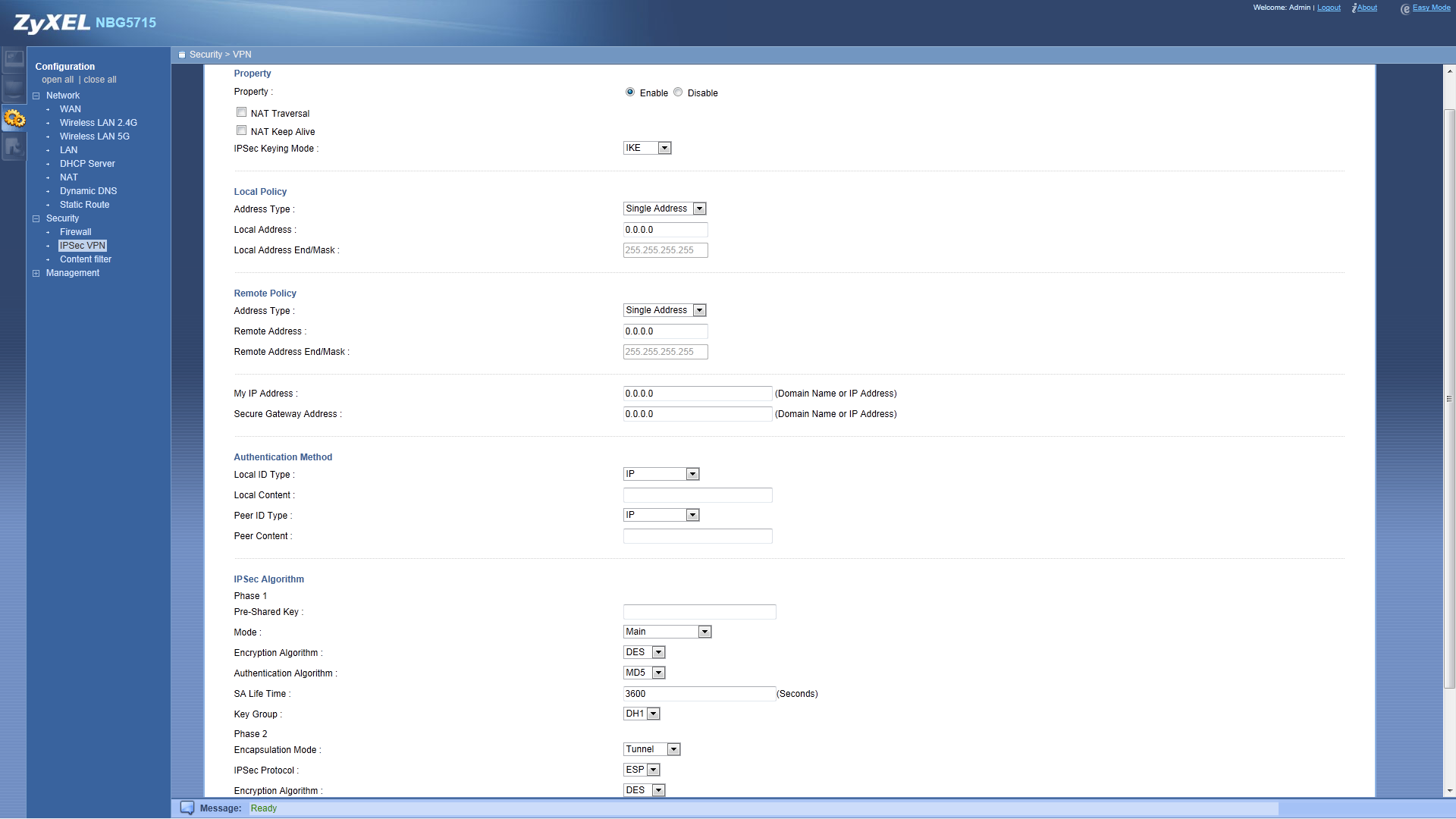Click the Local Address input field
The image size is (1456, 819).
pyautogui.click(x=665, y=230)
